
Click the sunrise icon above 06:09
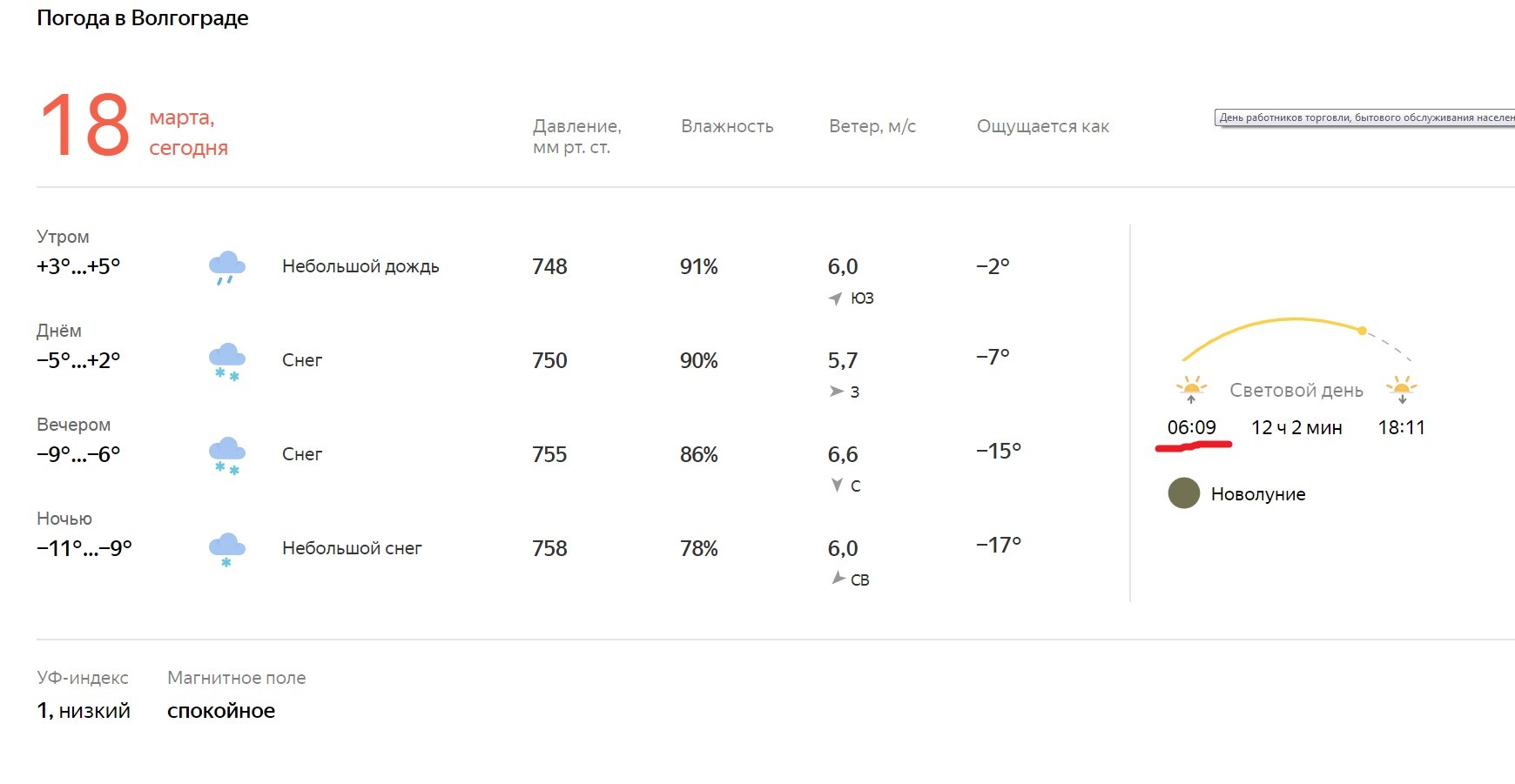1191,388
